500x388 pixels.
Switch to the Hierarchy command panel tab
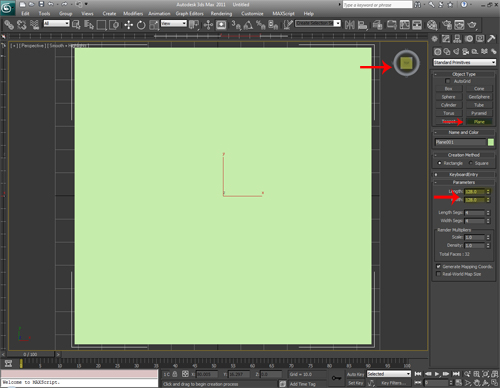click(x=457, y=39)
